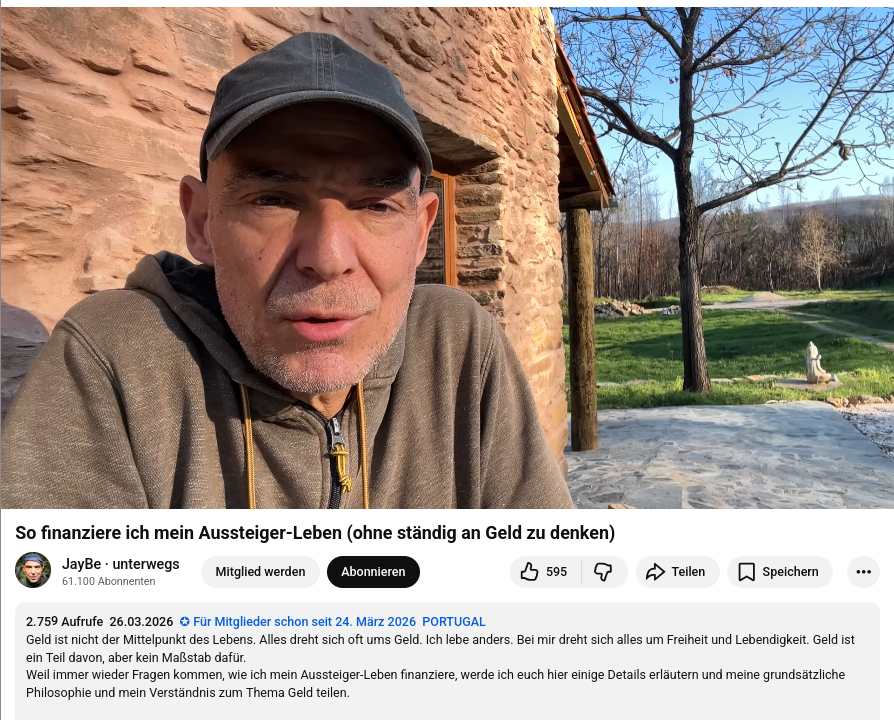This screenshot has height=720, width=894.
Task: Open the JayBe · unterwegs channel name
Action: pyautogui.click(x=120, y=564)
